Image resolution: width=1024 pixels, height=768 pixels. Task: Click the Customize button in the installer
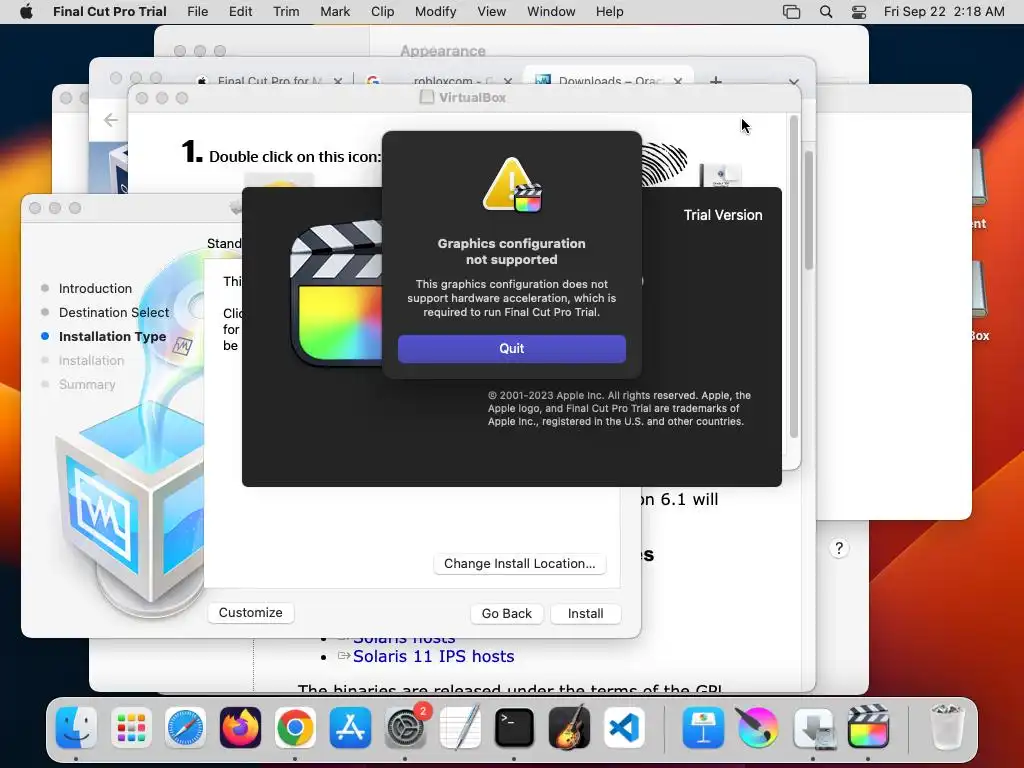coord(251,613)
